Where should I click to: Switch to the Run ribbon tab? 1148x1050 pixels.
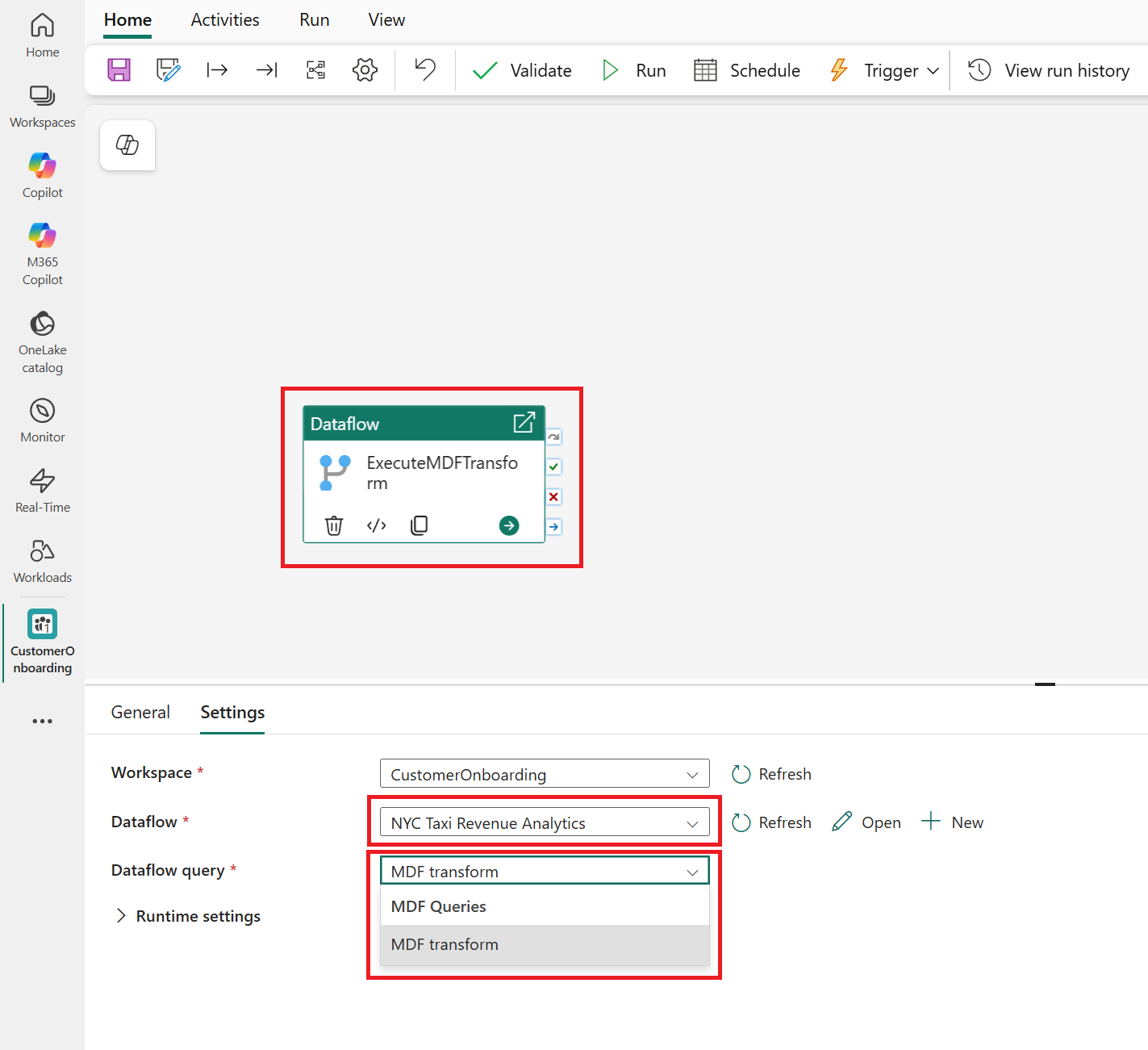[x=315, y=20]
